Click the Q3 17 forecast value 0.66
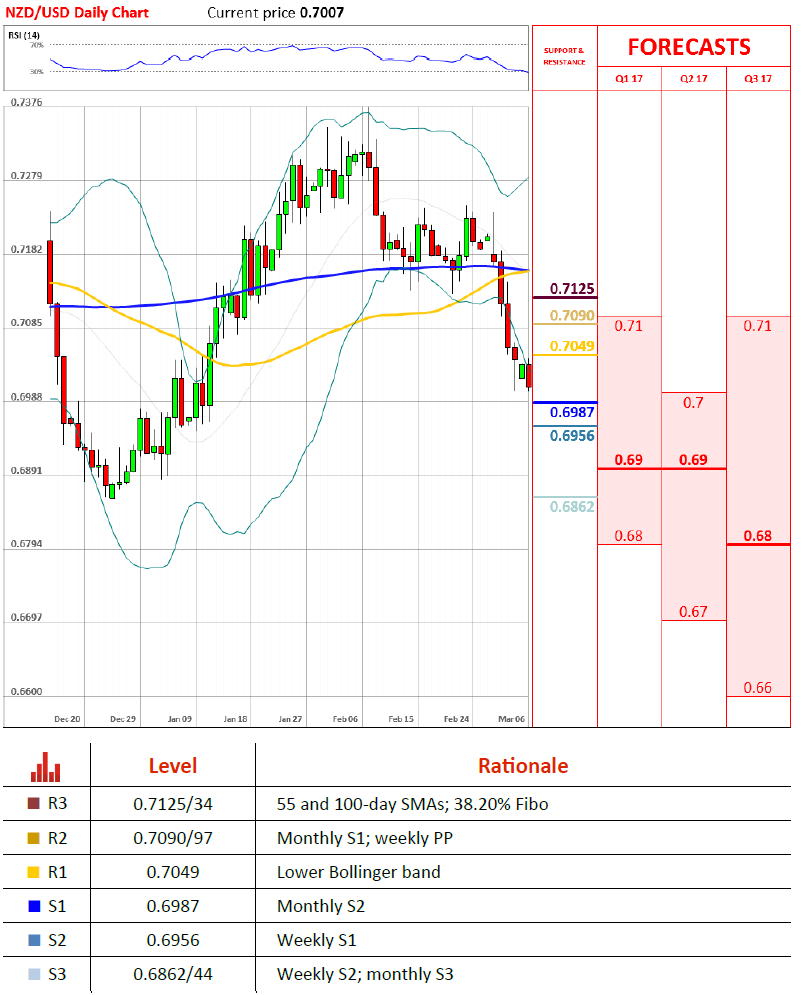 [758, 687]
